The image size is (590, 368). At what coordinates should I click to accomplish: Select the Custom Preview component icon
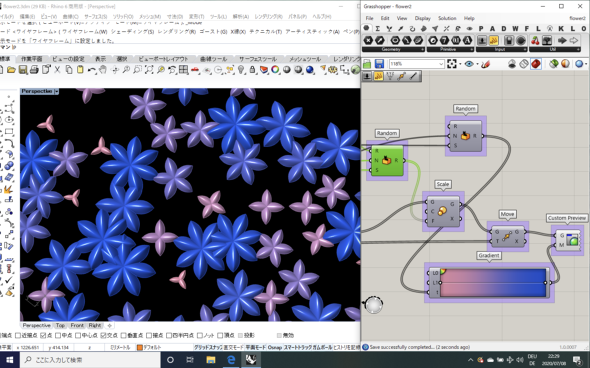click(x=572, y=240)
